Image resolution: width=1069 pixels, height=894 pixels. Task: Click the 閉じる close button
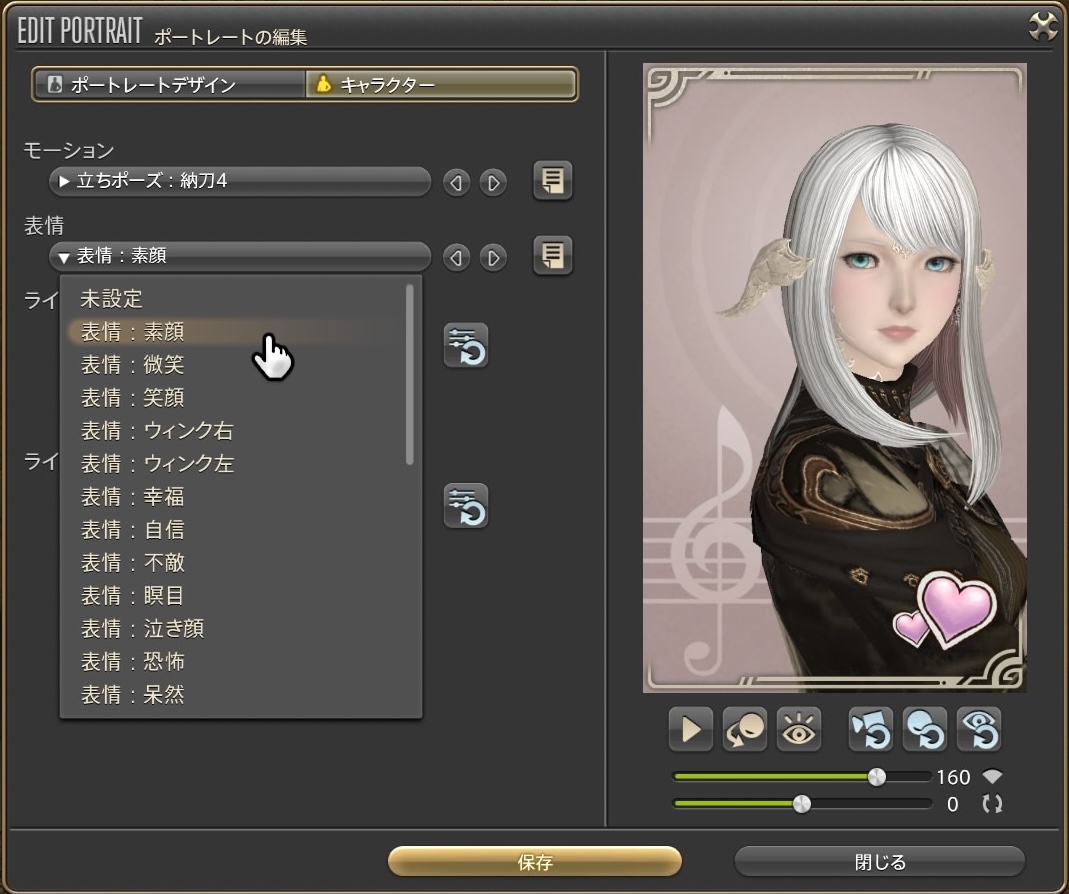click(x=880, y=862)
